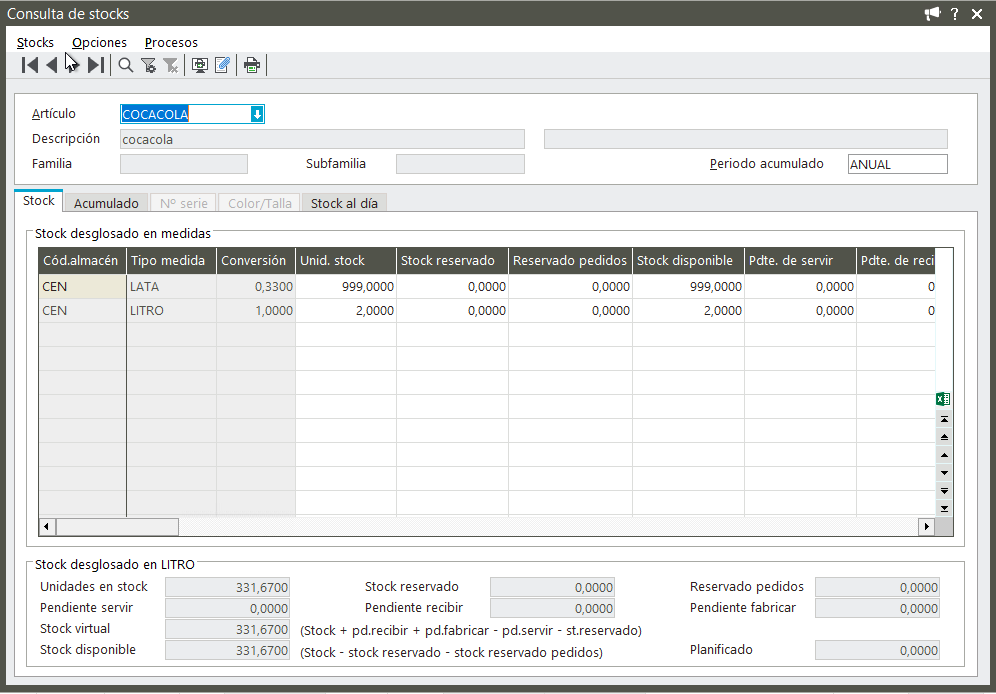This screenshot has width=996, height=694.
Task: Expand the Artículo dropdown arrow
Action: point(257,114)
